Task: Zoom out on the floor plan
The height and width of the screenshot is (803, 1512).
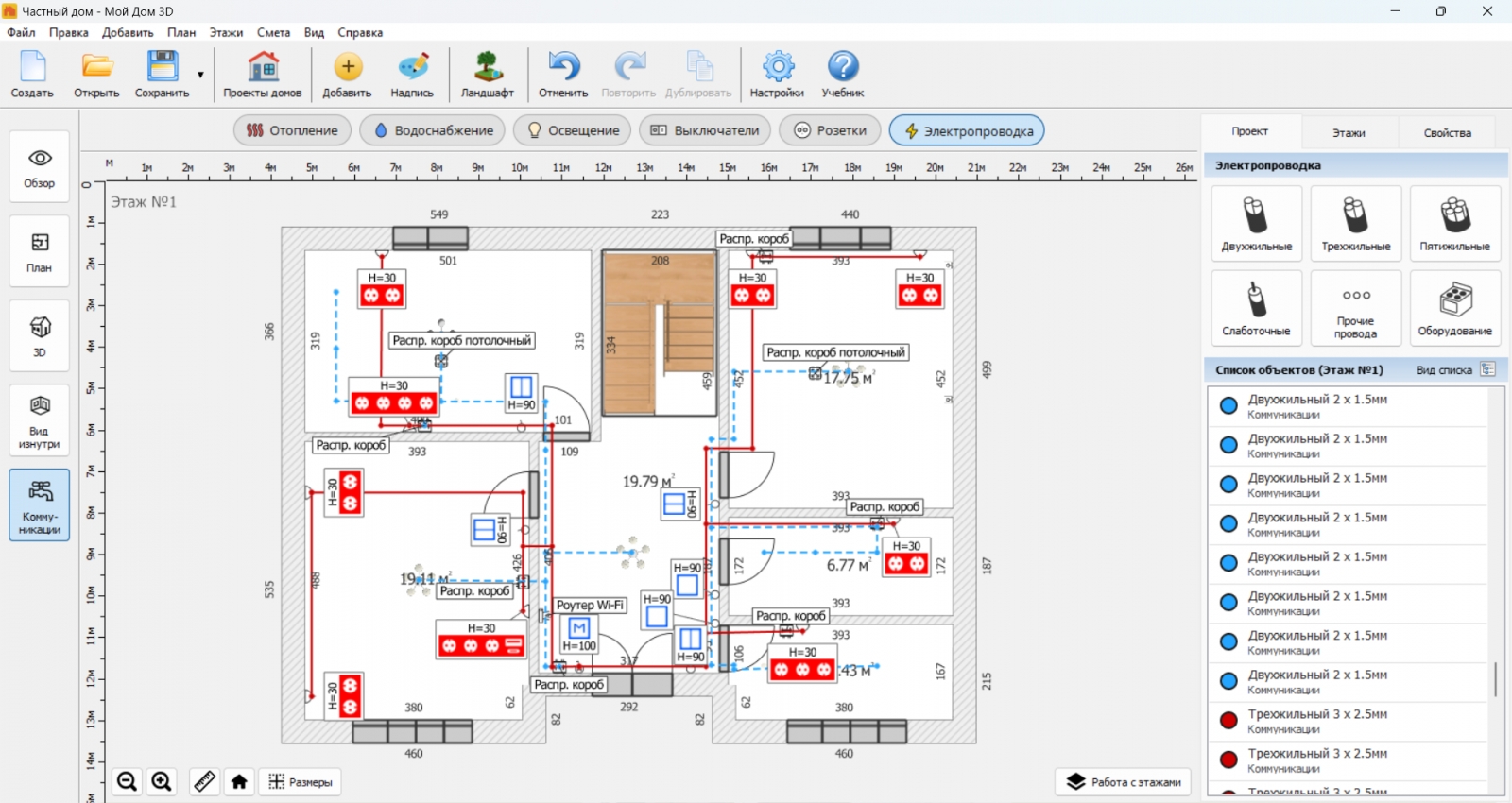Action: 127,781
